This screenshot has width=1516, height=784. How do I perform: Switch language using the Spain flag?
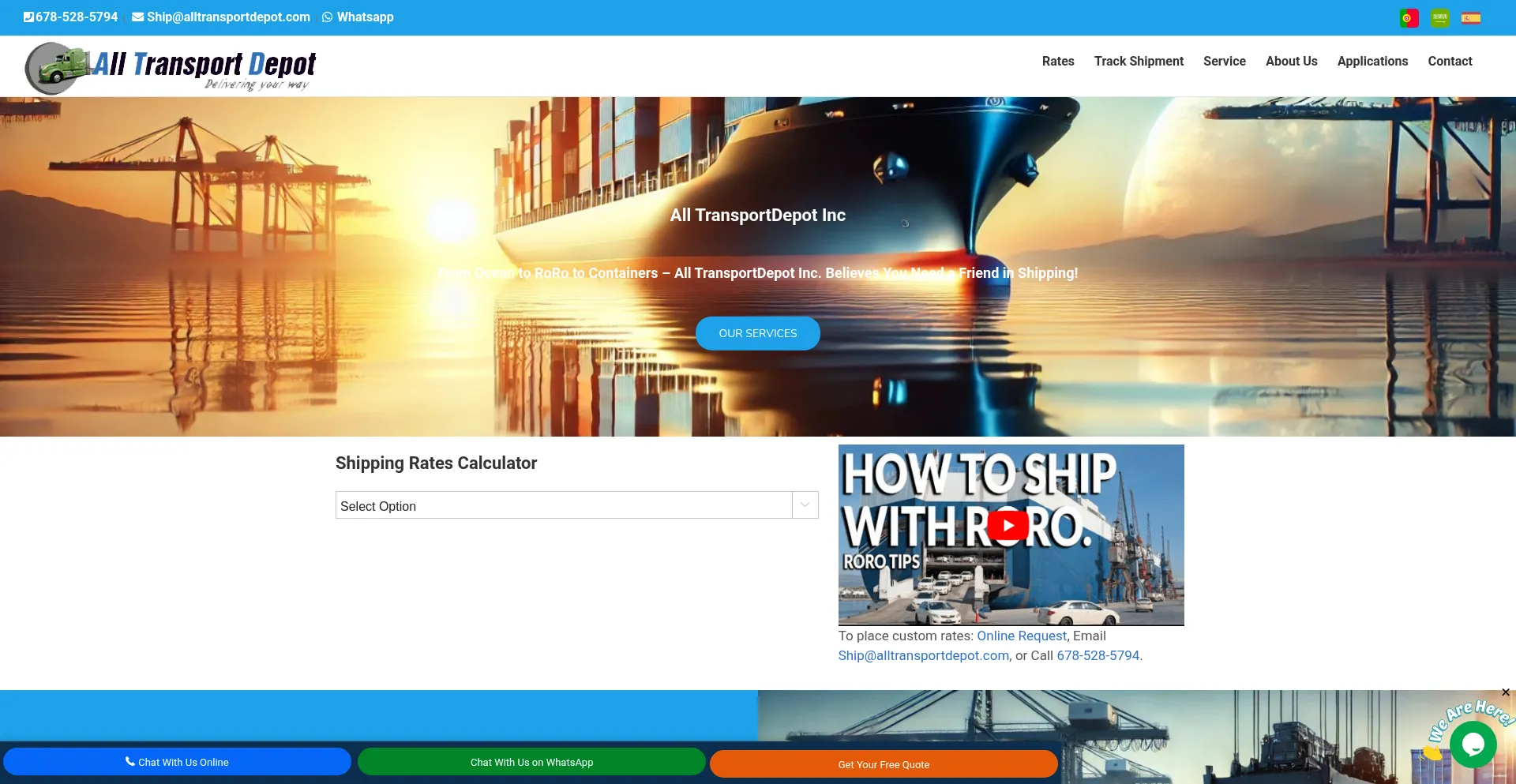[1470, 17]
